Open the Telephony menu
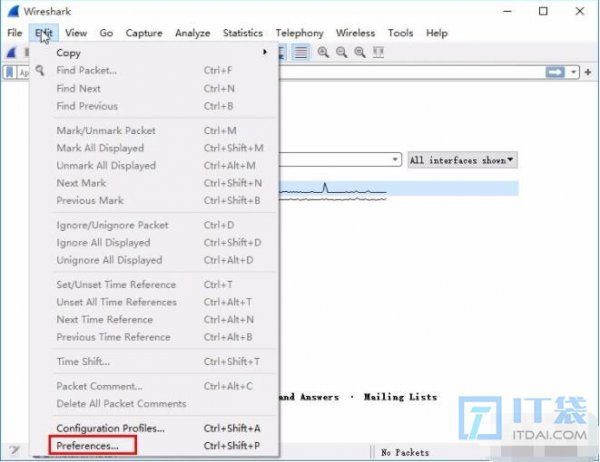 (299, 33)
